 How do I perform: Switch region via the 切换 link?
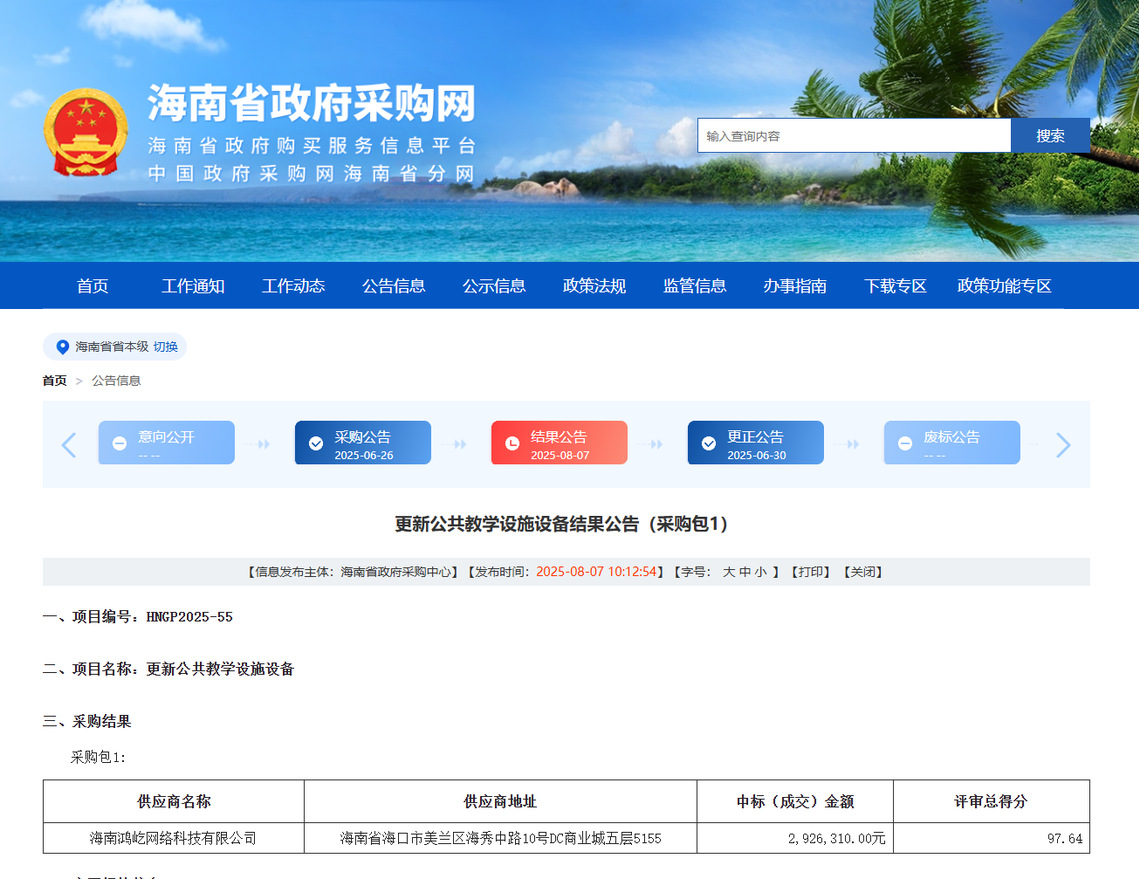pyautogui.click(x=166, y=347)
